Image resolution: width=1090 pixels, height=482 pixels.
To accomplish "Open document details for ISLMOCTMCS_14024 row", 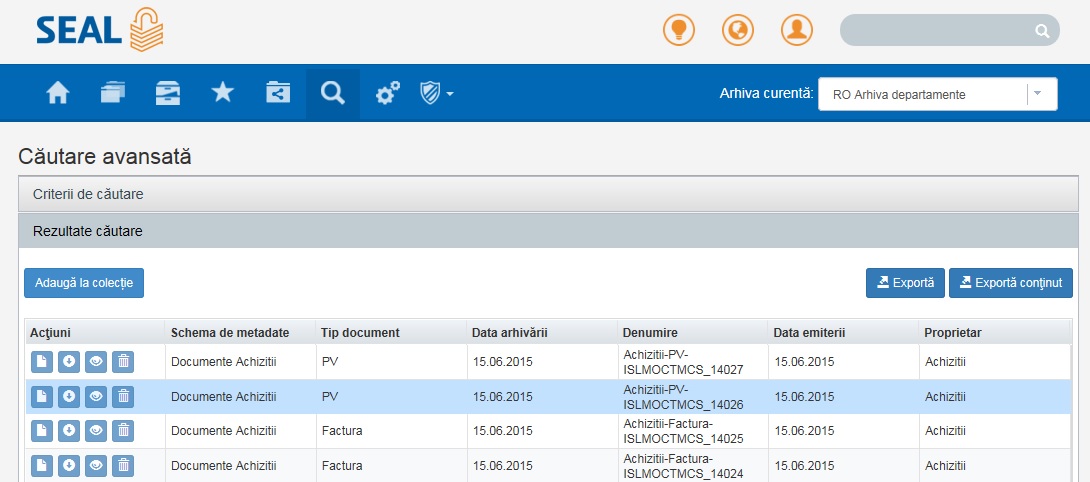I will tap(42, 466).
